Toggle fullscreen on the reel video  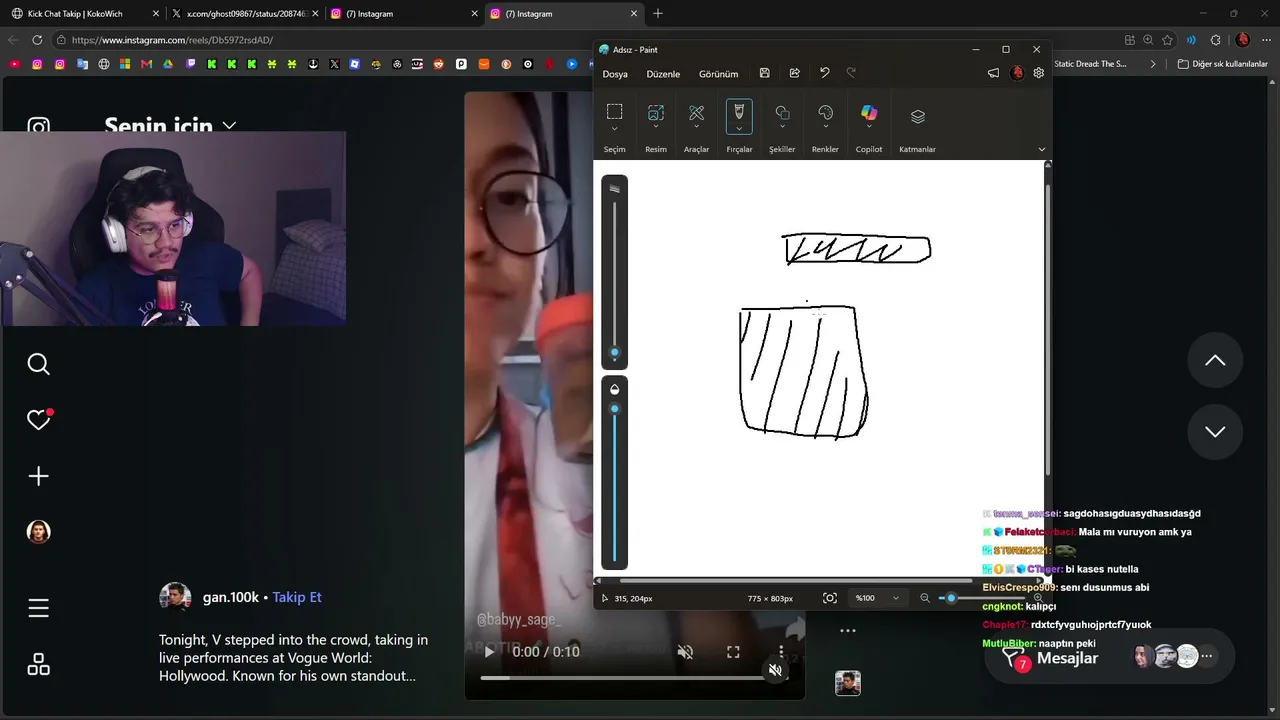coord(733,652)
